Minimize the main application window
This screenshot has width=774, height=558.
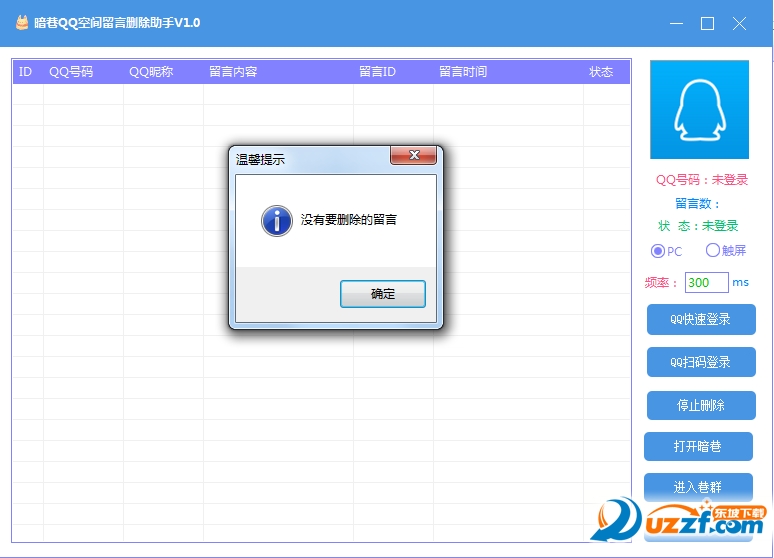[x=676, y=23]
